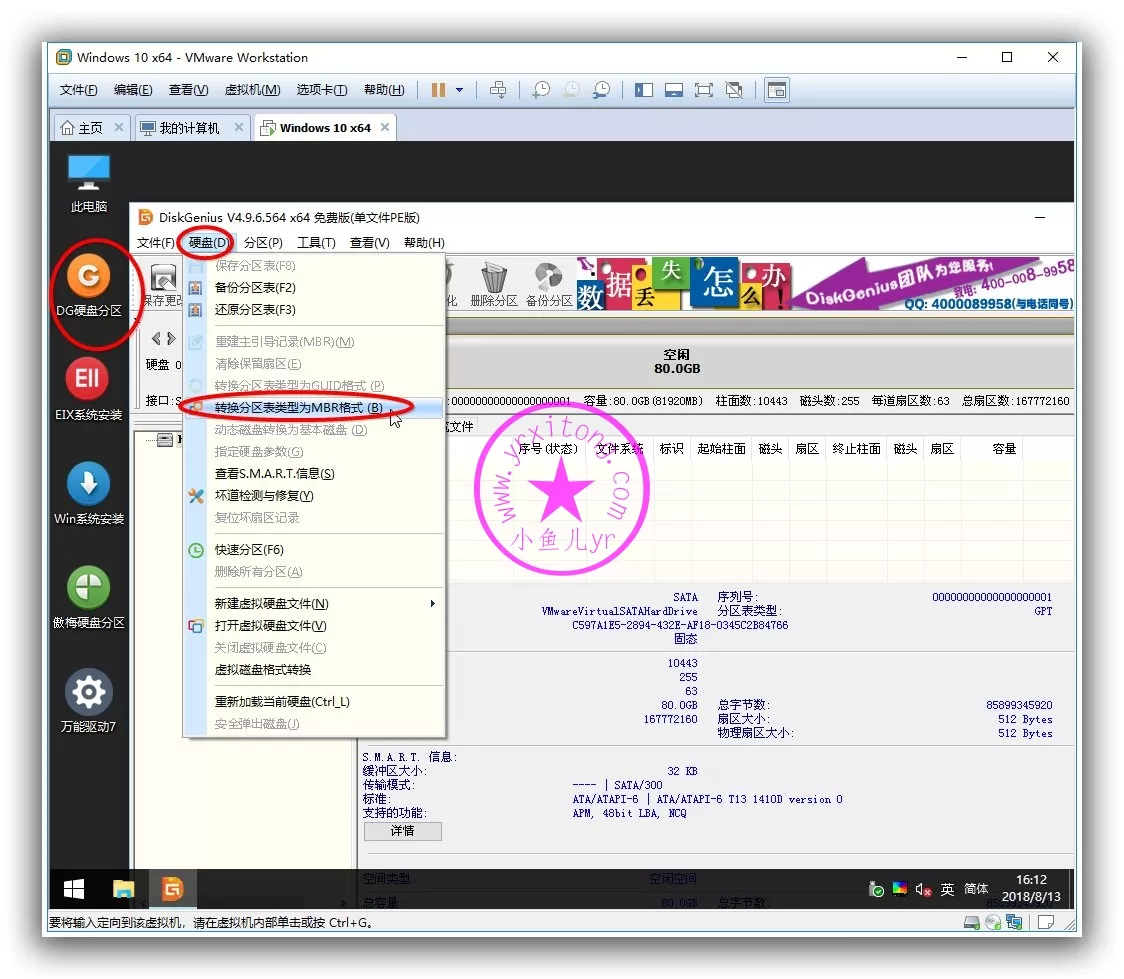Open the snapshot manager (clock with wrench)
The image size is (1124, 979).
click(x=601, y=90)
